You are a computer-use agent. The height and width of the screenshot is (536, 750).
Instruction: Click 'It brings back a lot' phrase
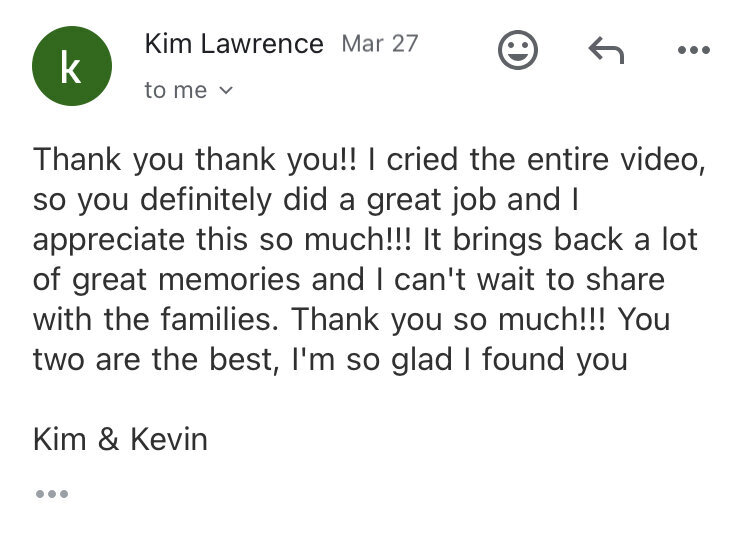561,240
